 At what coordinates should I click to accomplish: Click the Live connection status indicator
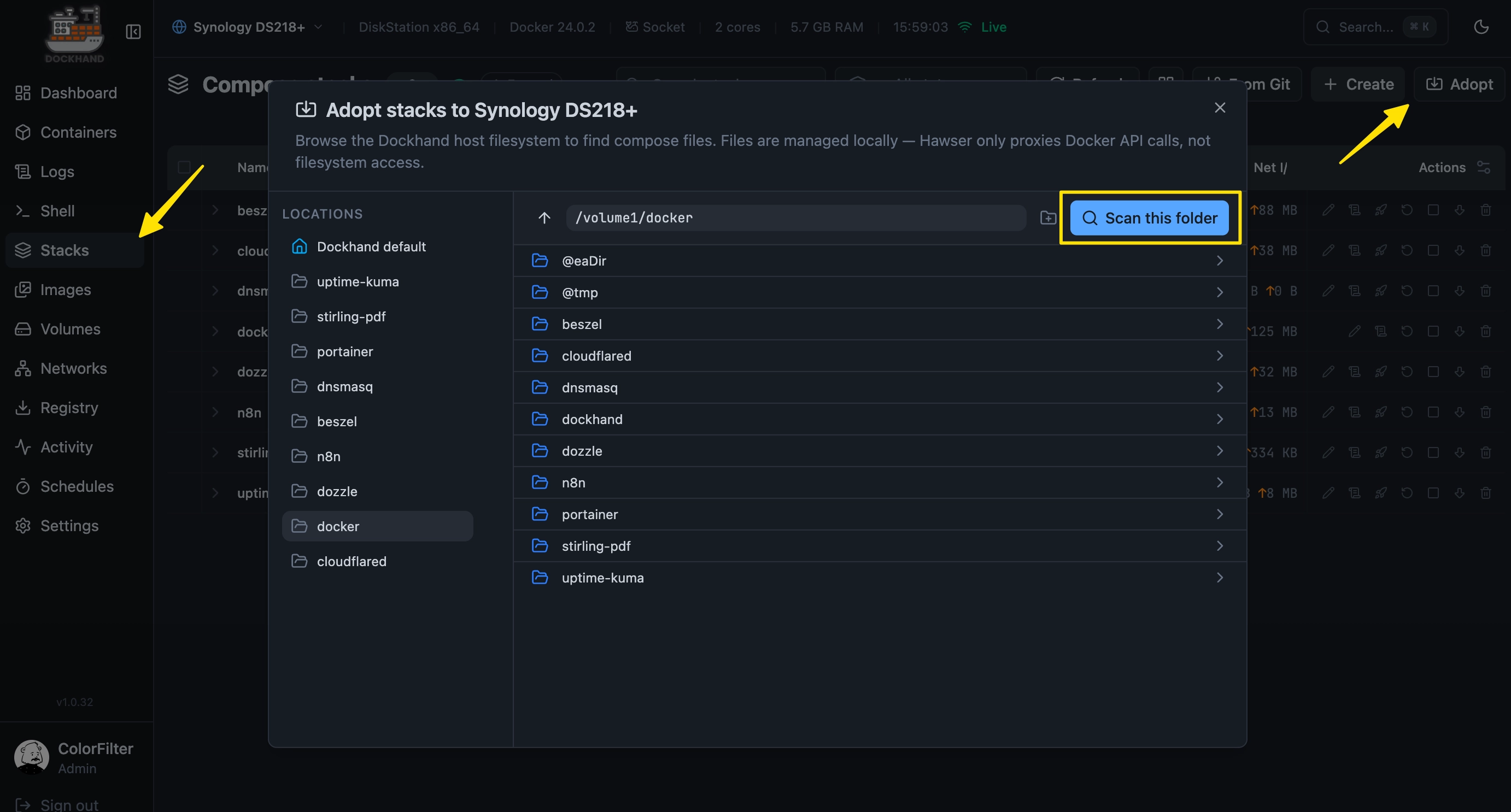tap(982, 27)
